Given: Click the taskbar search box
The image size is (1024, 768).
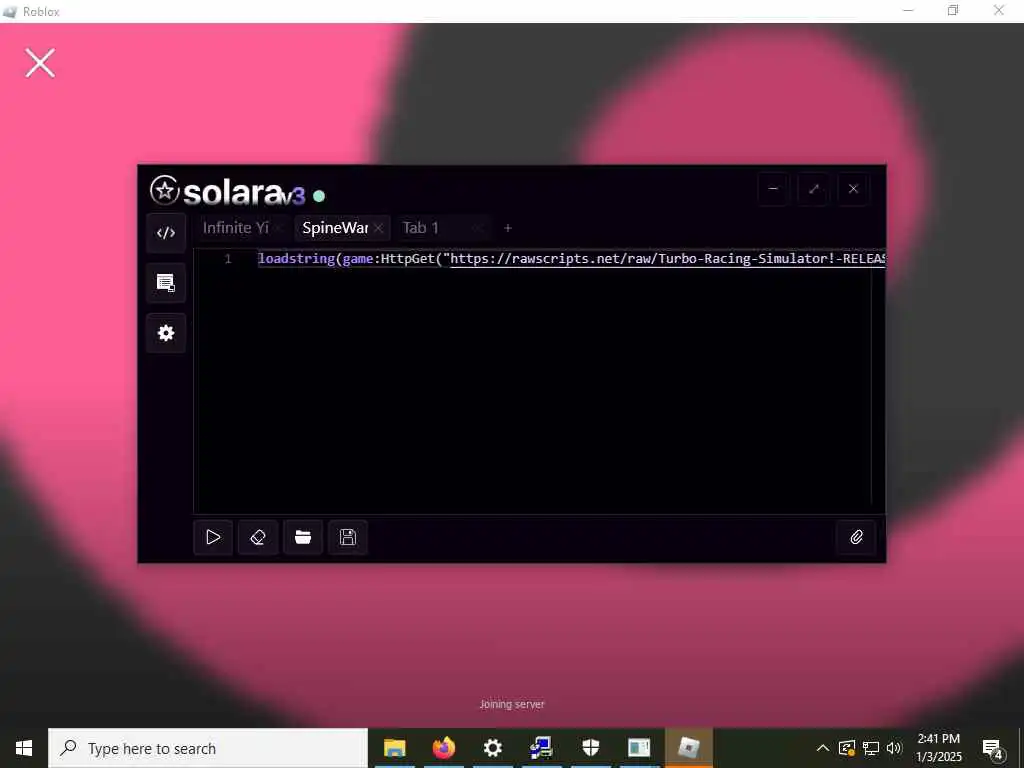Looking at the screenshot, I should (x=208, y=748).
